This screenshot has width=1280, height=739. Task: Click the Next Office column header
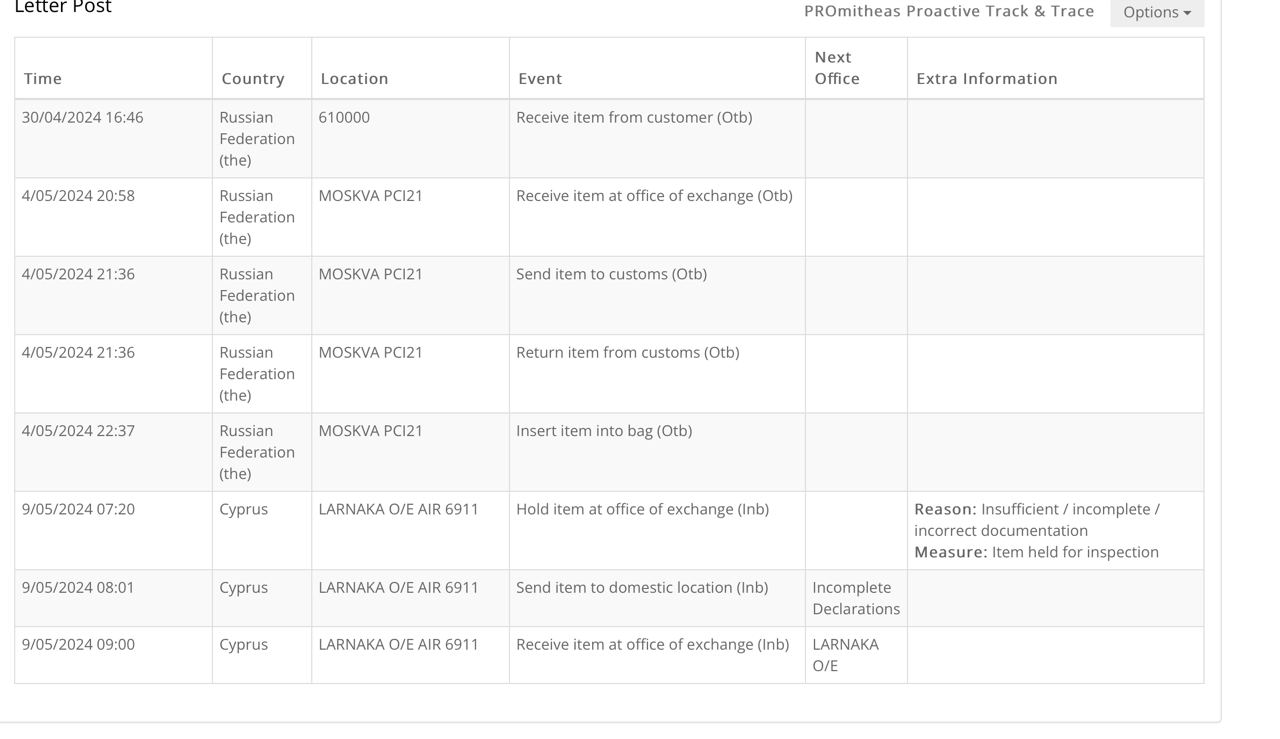coord(837,68)
